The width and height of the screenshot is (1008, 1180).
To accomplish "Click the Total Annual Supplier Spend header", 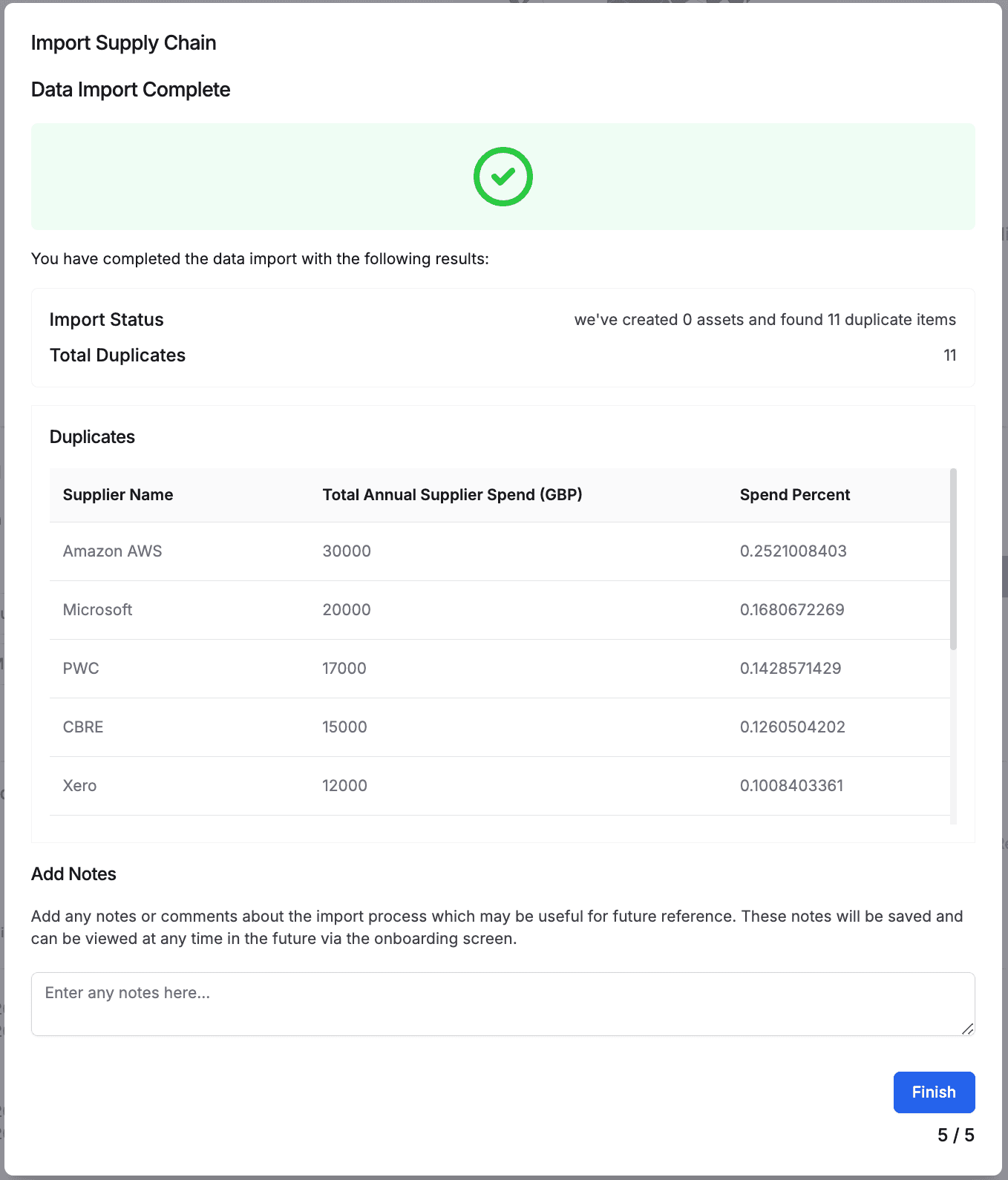I will [452, 495].
